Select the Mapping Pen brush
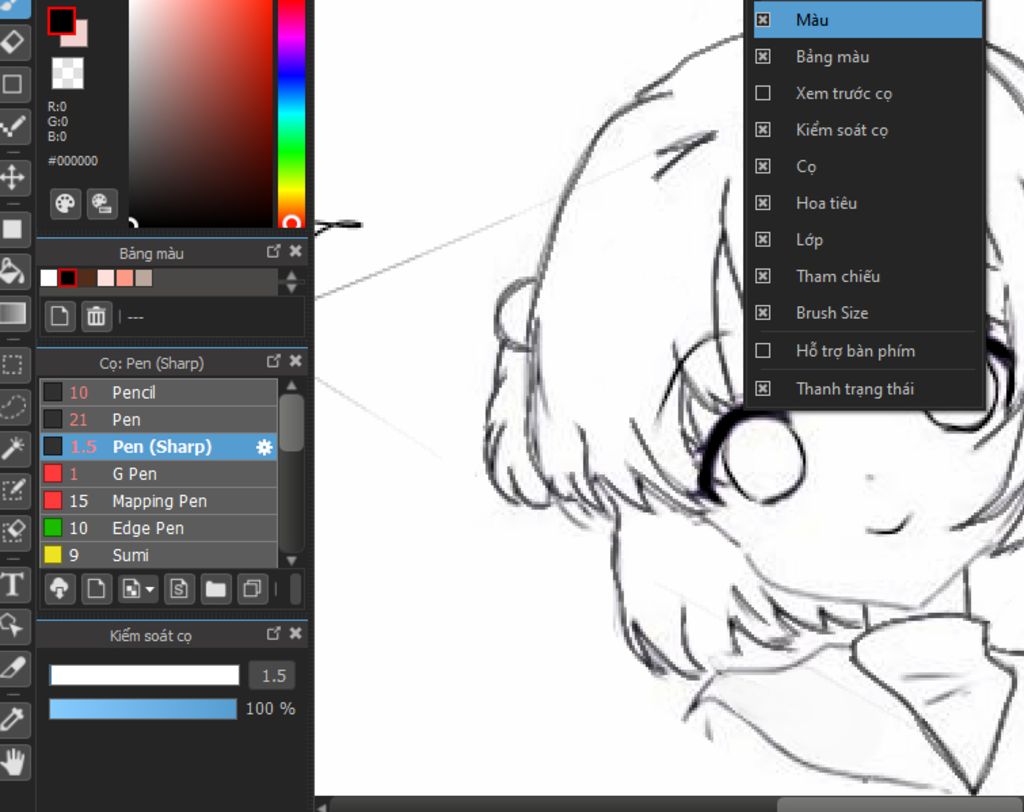Viewport: 1024px width, 812px height. tap(159, 501)
